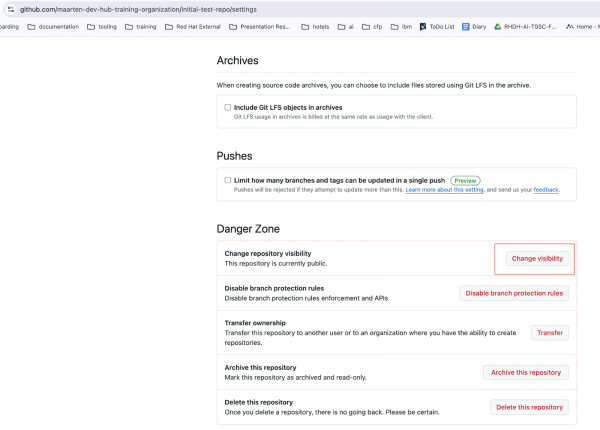Viewport: 600px width, 430px height.
Task: Check the limit branches and tags push option
Action: point(228,180)
